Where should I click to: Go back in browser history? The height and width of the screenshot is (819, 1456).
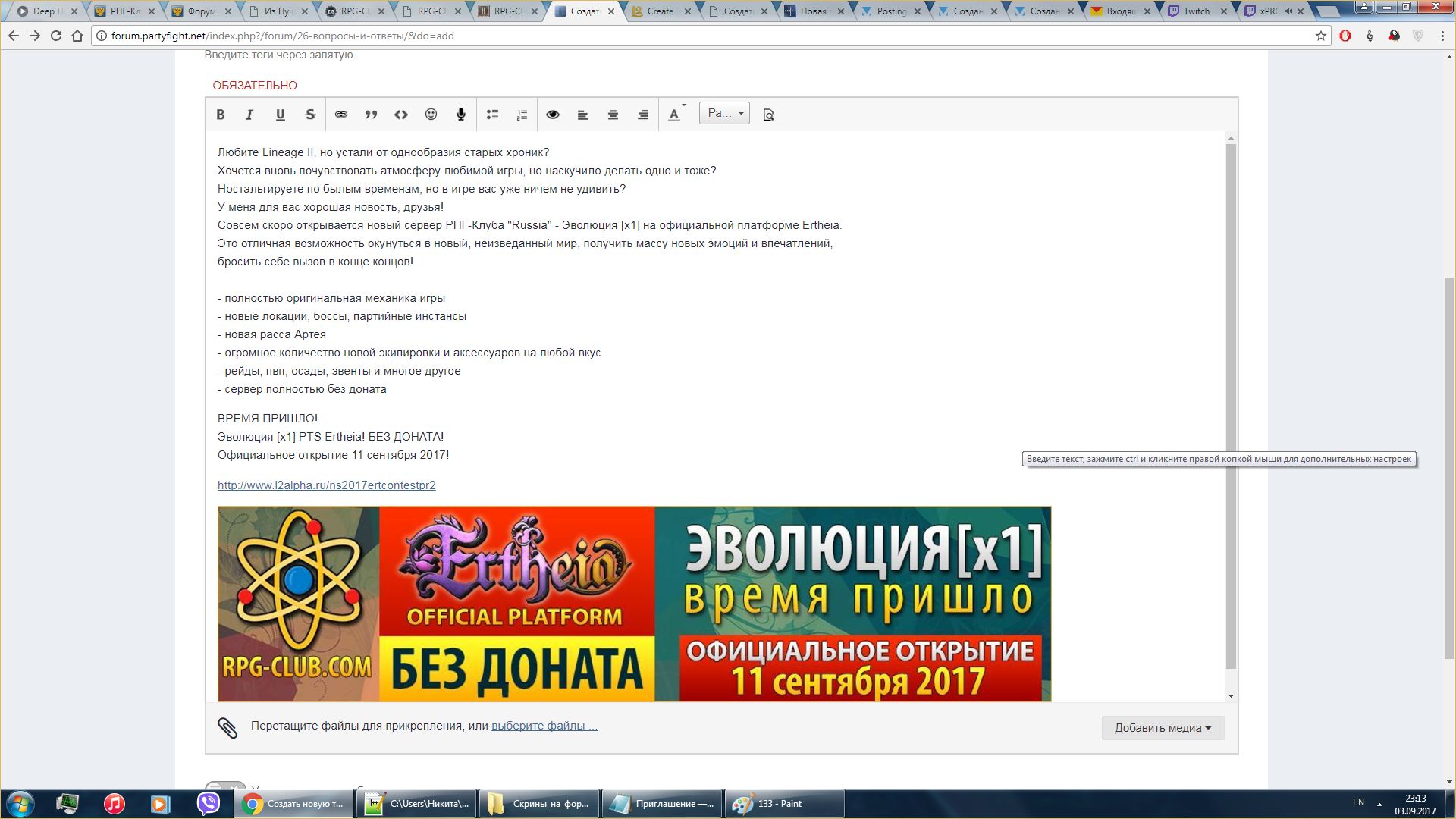pos(13,36)
